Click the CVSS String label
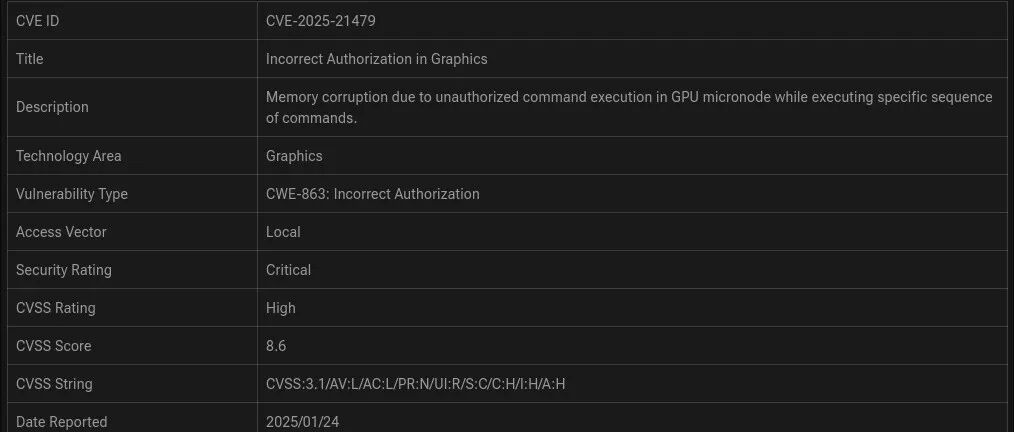The width and height of the screenshot is (1014, 432). [54, 384]
